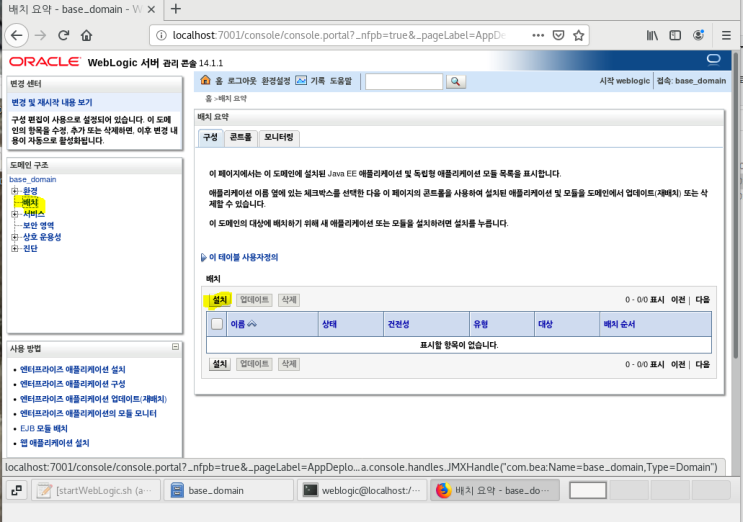Screen dimensions: 743x522
Task: Expand 이 테이블 사용자정의 triangle
Action: point(203,257)
